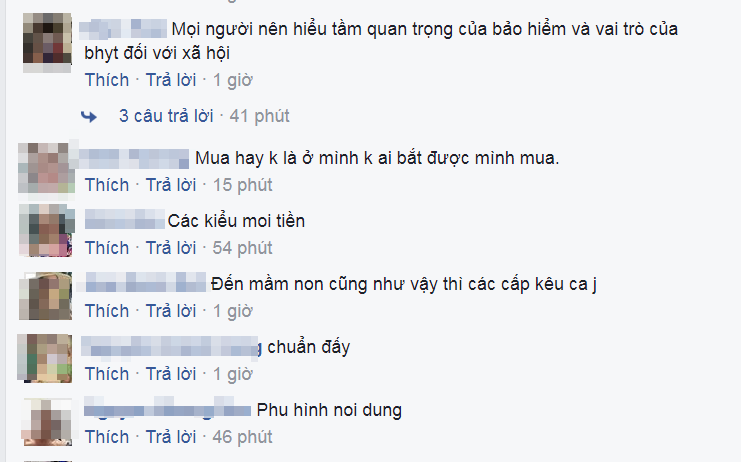Open avatar next to 'Các kiểu moi tiền'
This screenshot has height=462, width=741.
pos(46,231)
